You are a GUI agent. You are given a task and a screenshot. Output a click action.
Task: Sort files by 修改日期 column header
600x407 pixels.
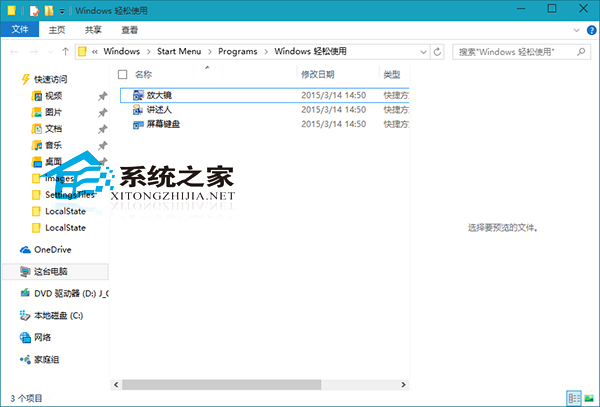(x=320, y=74)
